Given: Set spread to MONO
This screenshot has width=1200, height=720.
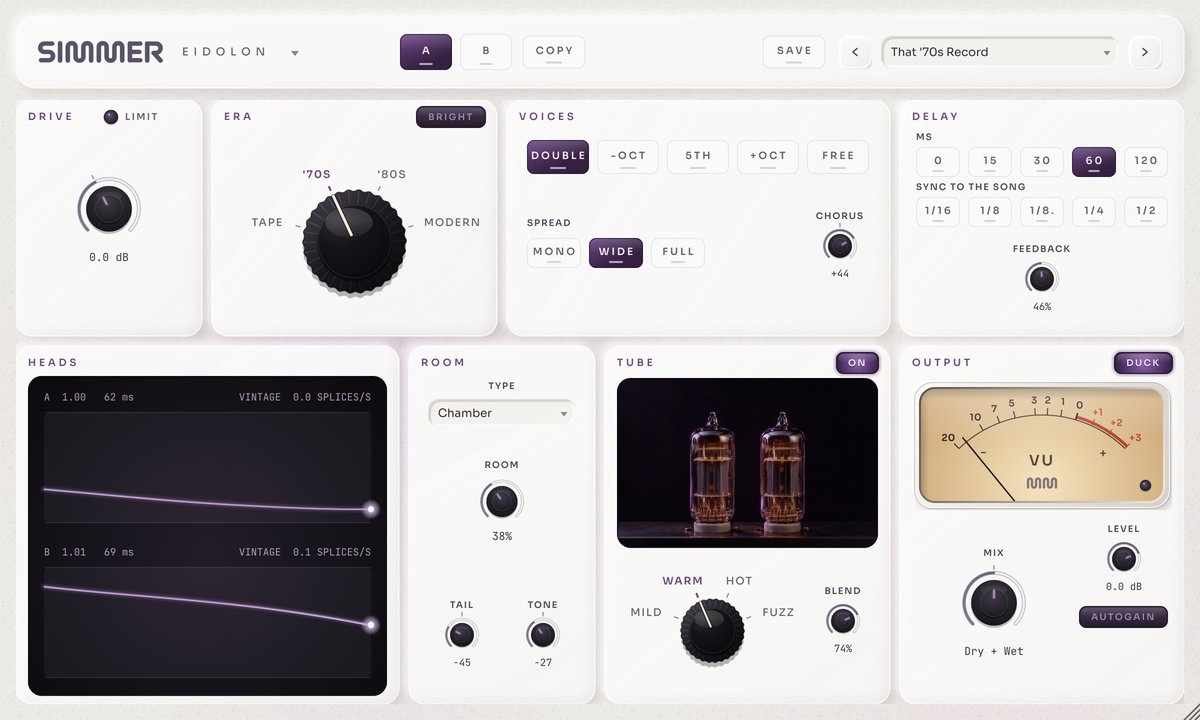Looking at the screenshot, I should click(x=554, y=252).
